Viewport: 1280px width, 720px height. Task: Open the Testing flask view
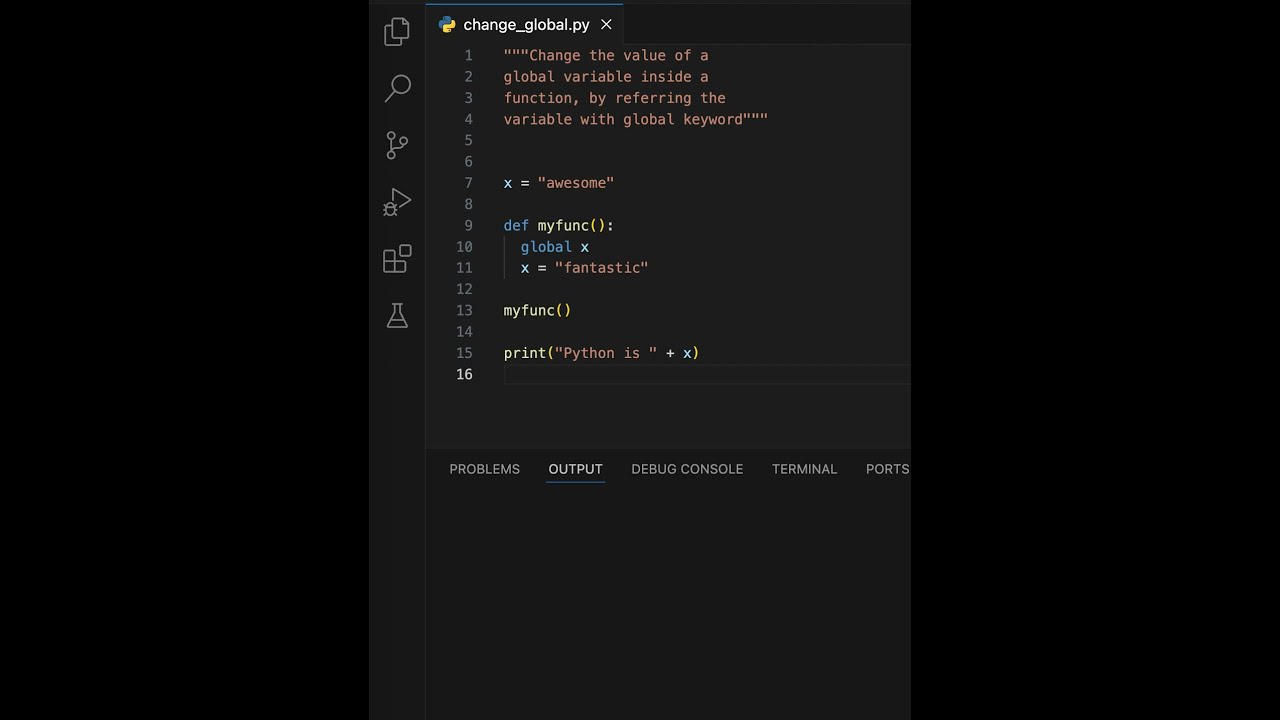click(397, 316)
